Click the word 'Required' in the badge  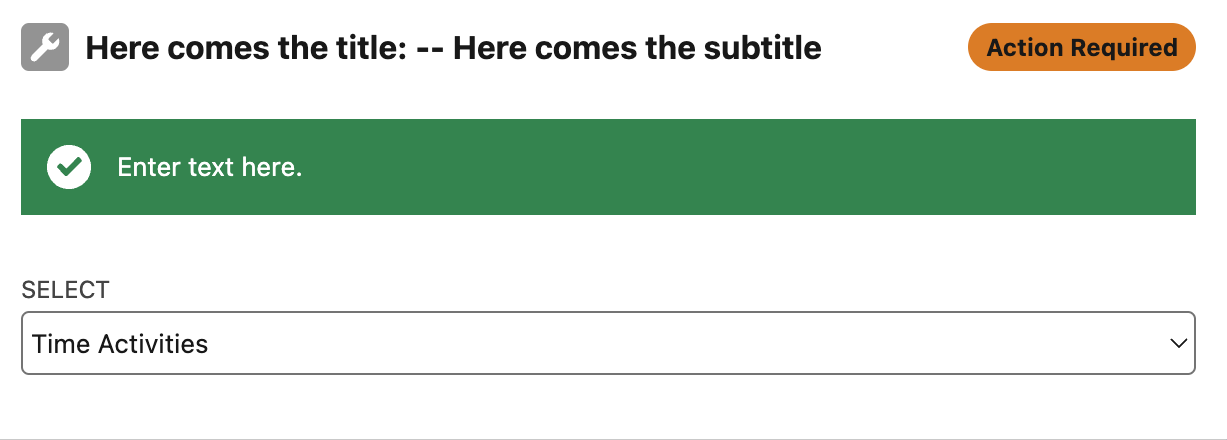tap(1124, 47)
